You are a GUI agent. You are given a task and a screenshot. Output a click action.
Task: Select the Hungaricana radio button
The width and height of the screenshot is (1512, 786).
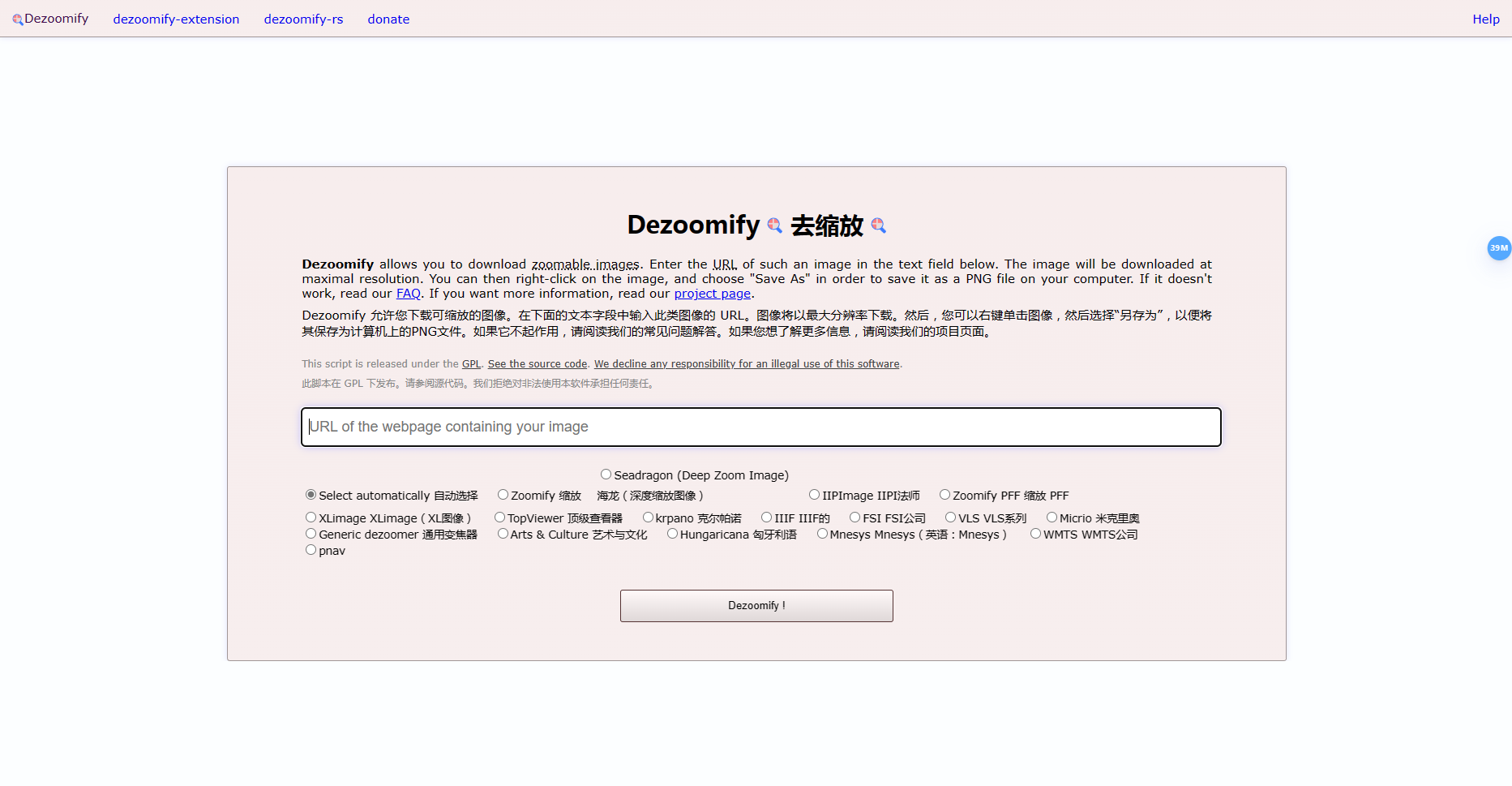[x=672, y=534]
